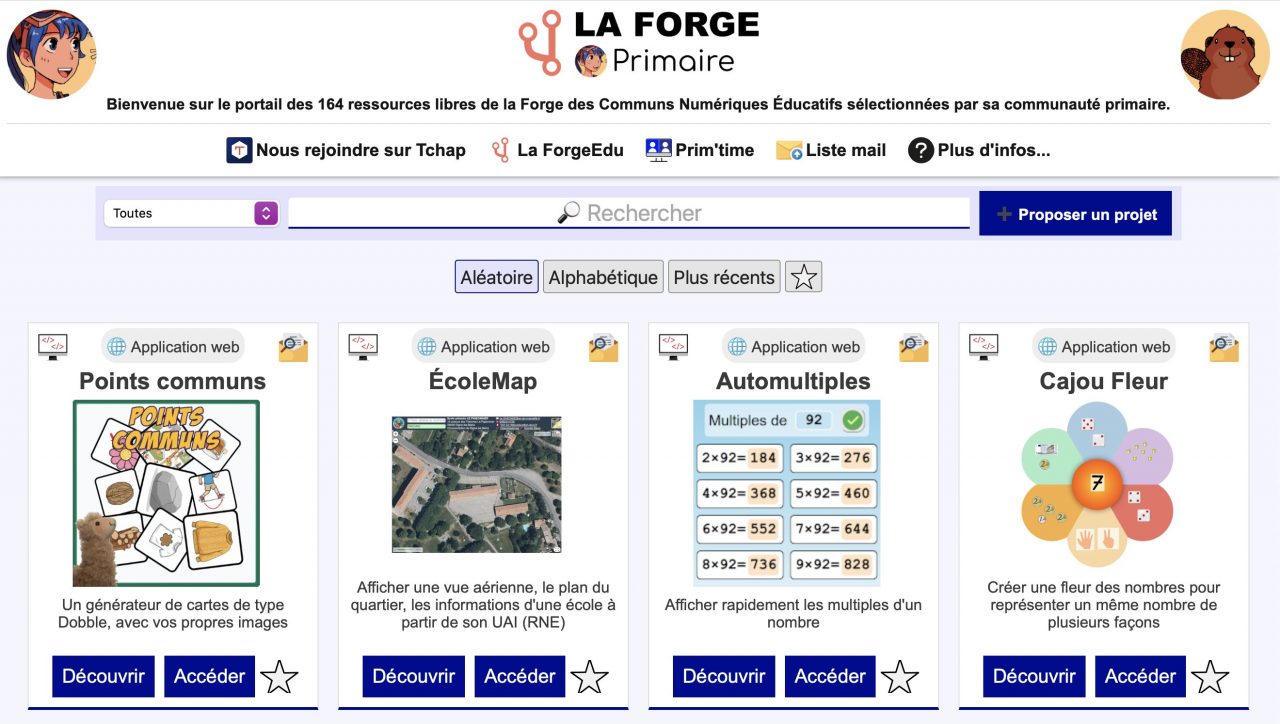Switch sorting to Alphabétique
Image resolution: width=1280 pixels, height=724 pixels.
(603, 277)
